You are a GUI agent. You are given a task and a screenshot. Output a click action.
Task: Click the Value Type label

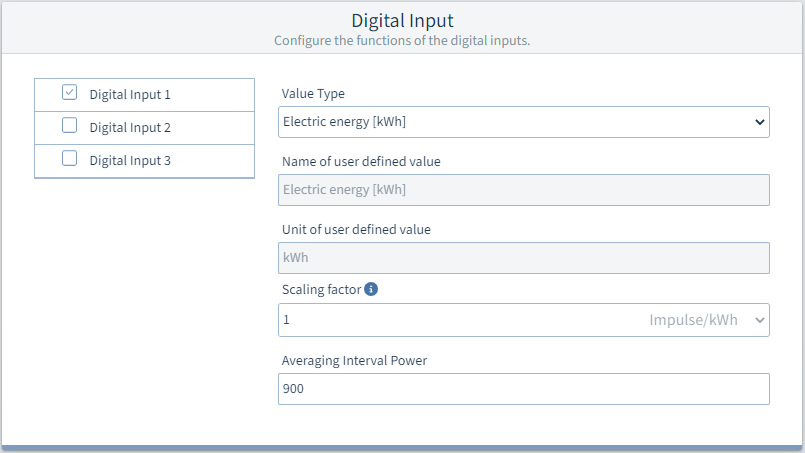[313, 93]
